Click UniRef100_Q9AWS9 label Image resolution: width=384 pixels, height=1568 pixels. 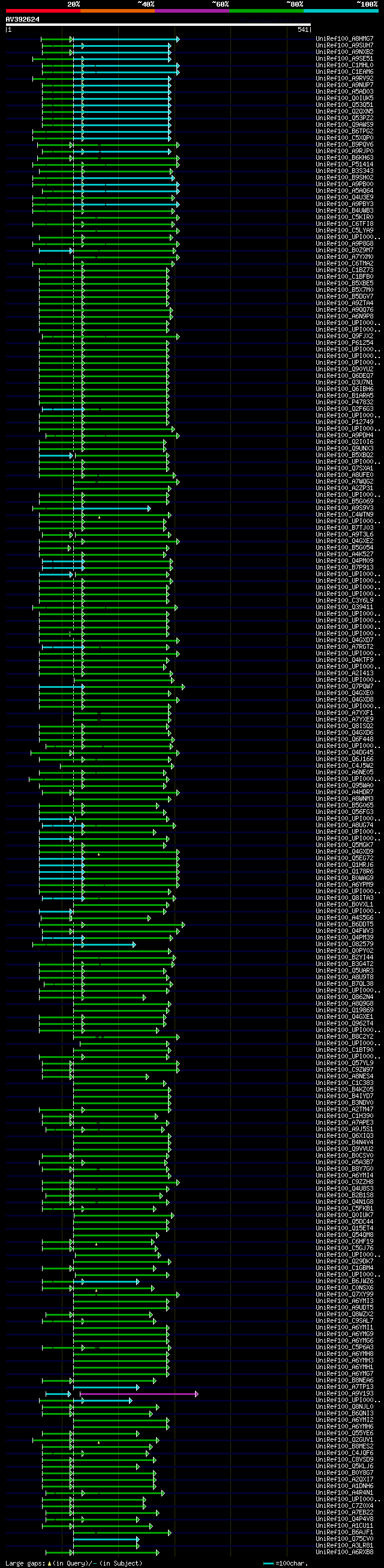click(x=344, y=125)
